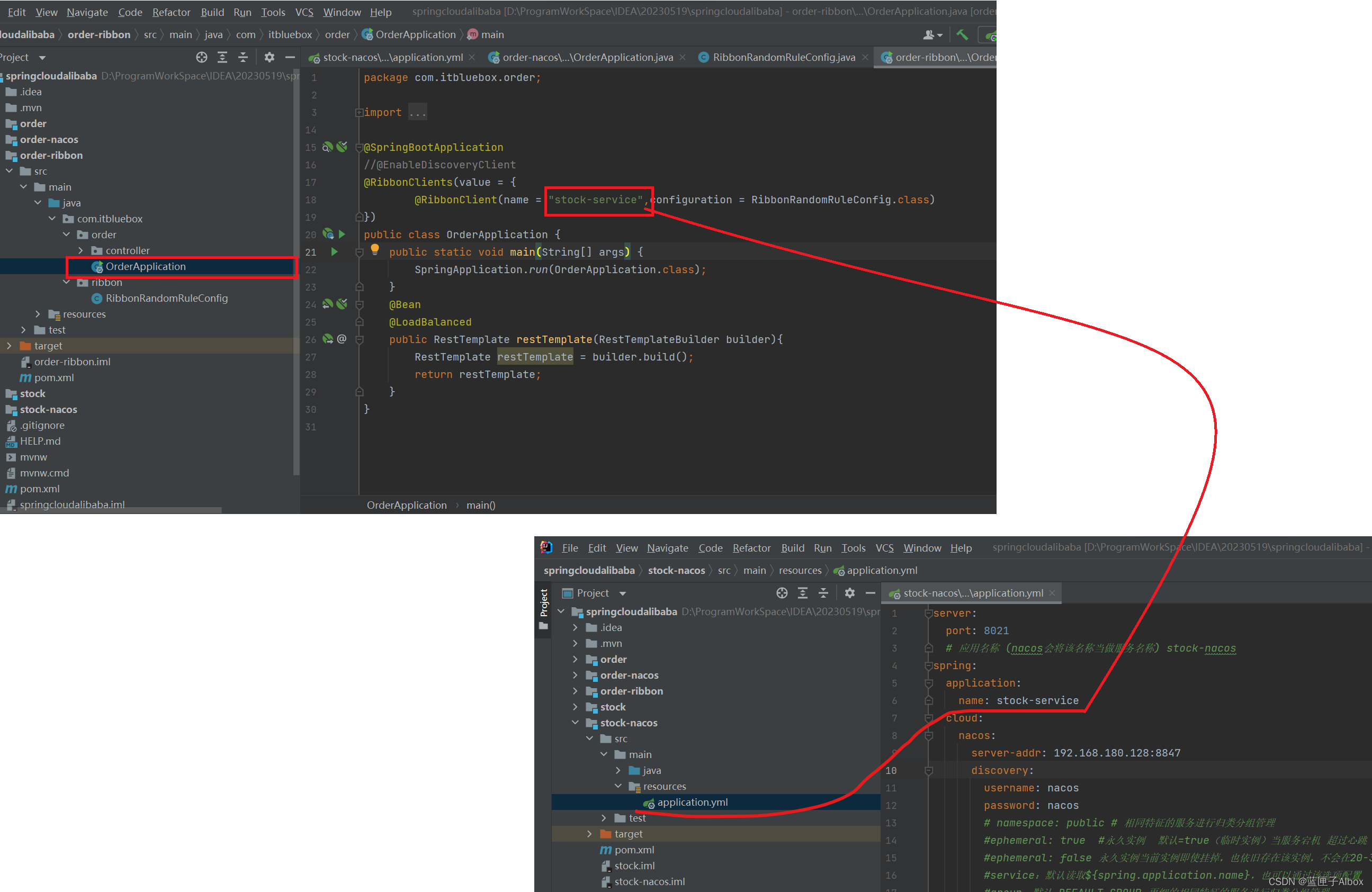1372x892 pixels.
Task: Click vertical Project tool window tab in bottom window
Action: coord(544,609)
